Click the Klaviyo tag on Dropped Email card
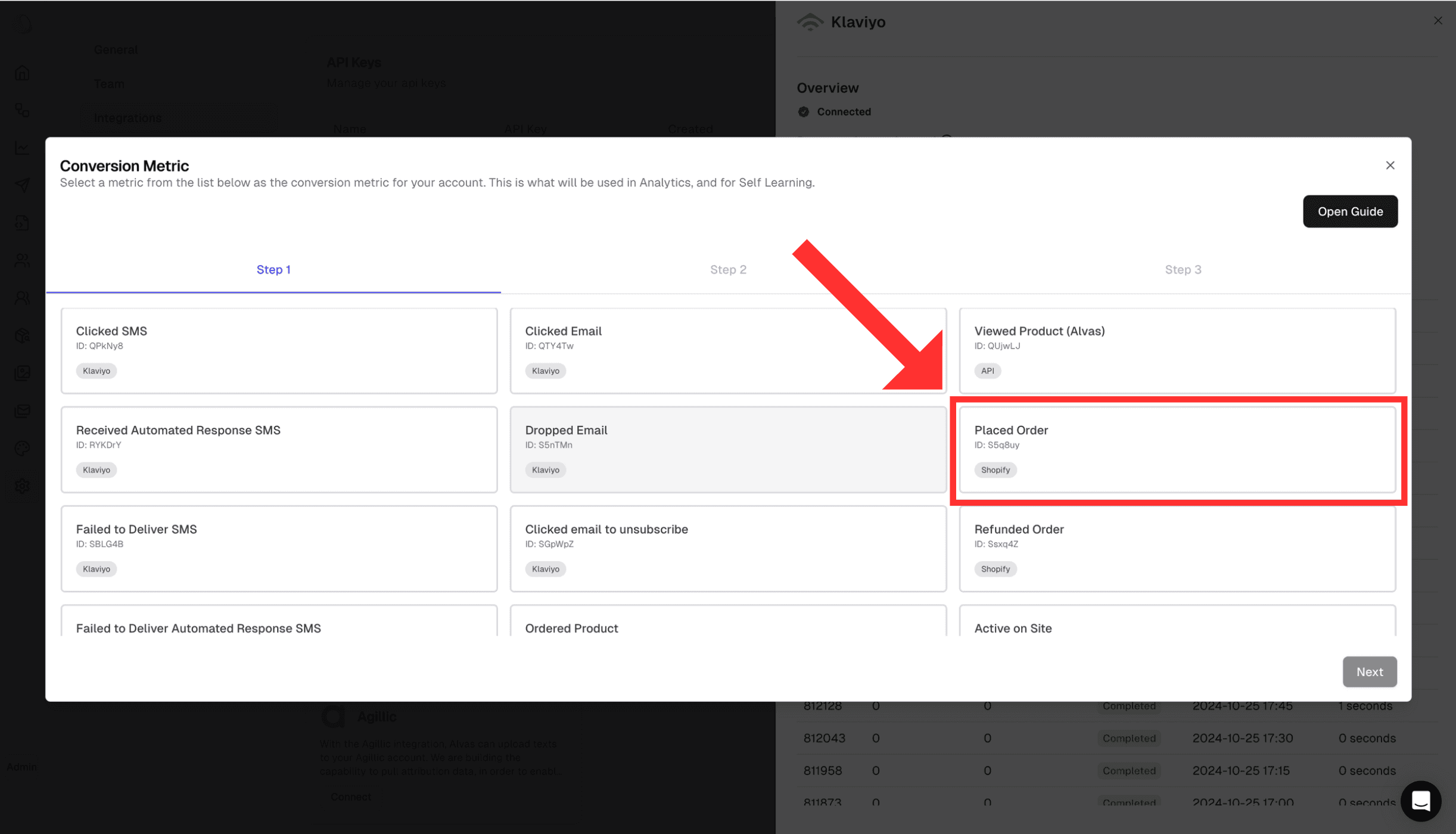The height and width of the screenshot is (834, 1456). point(545,470)
